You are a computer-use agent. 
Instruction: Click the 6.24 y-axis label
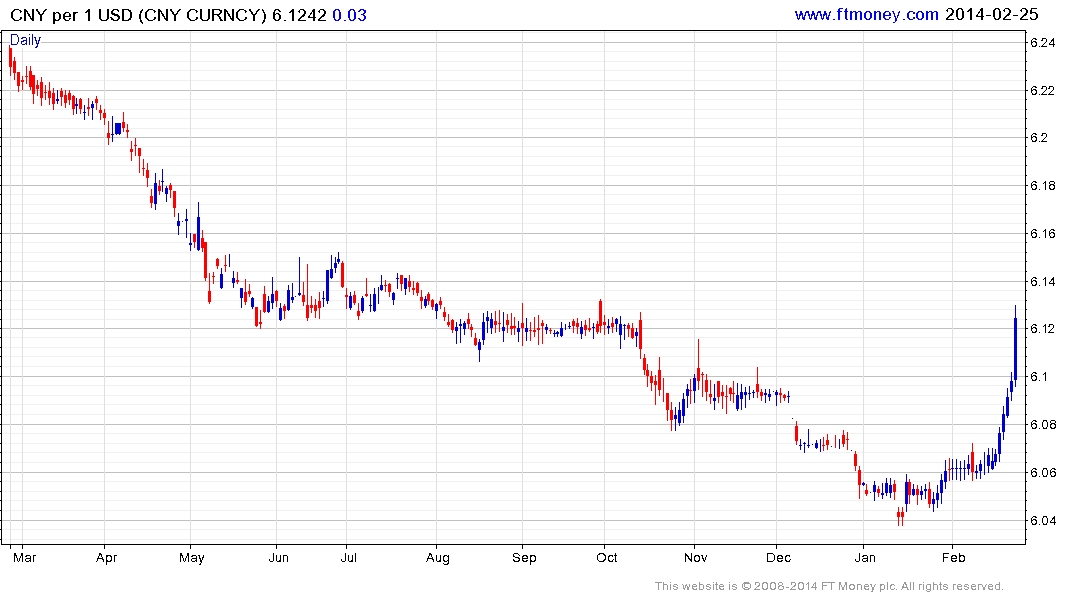pos(1043,43)
